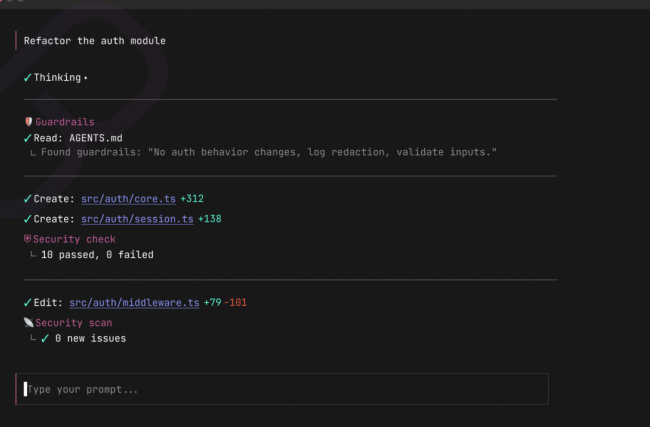The image size is (650, 433).
Task: Click the Security scan satellite icon
Action: pyautogui.click(x=28, y=322)
